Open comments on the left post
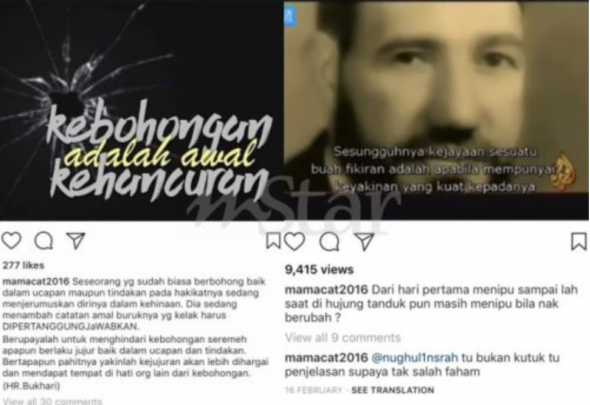Screen dimensions: 590x405 click(x=44, y=241)
